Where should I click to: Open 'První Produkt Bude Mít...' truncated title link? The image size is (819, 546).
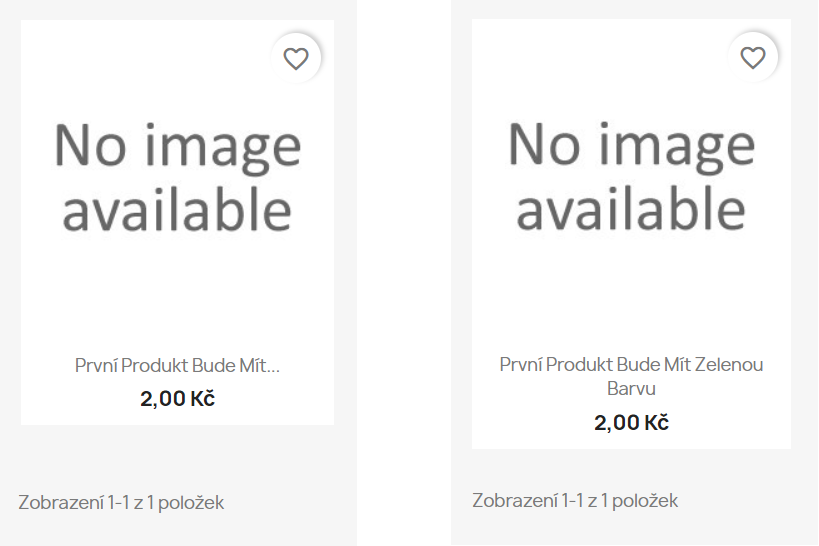click(178, 365)
